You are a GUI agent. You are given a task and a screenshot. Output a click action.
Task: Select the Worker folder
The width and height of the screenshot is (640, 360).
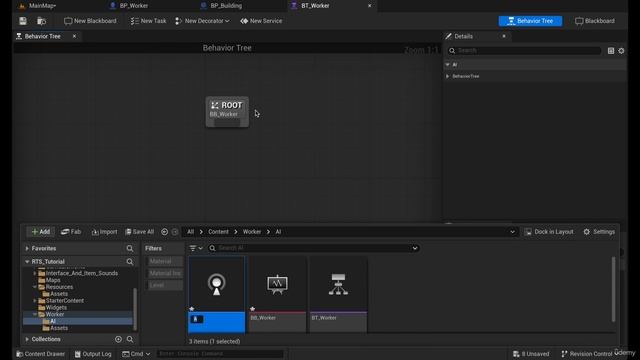[x=55, y=314]
